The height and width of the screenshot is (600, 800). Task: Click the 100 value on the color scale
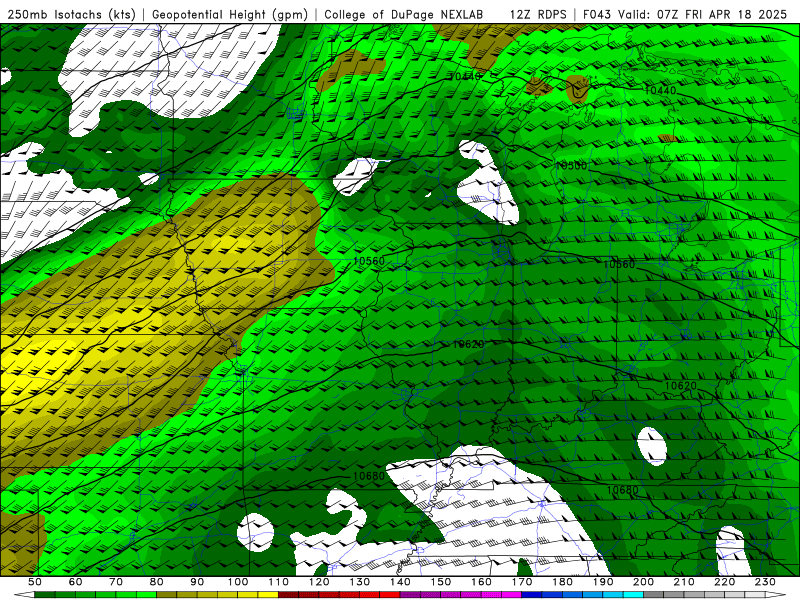pyautogui.click(x=238, y=582)
